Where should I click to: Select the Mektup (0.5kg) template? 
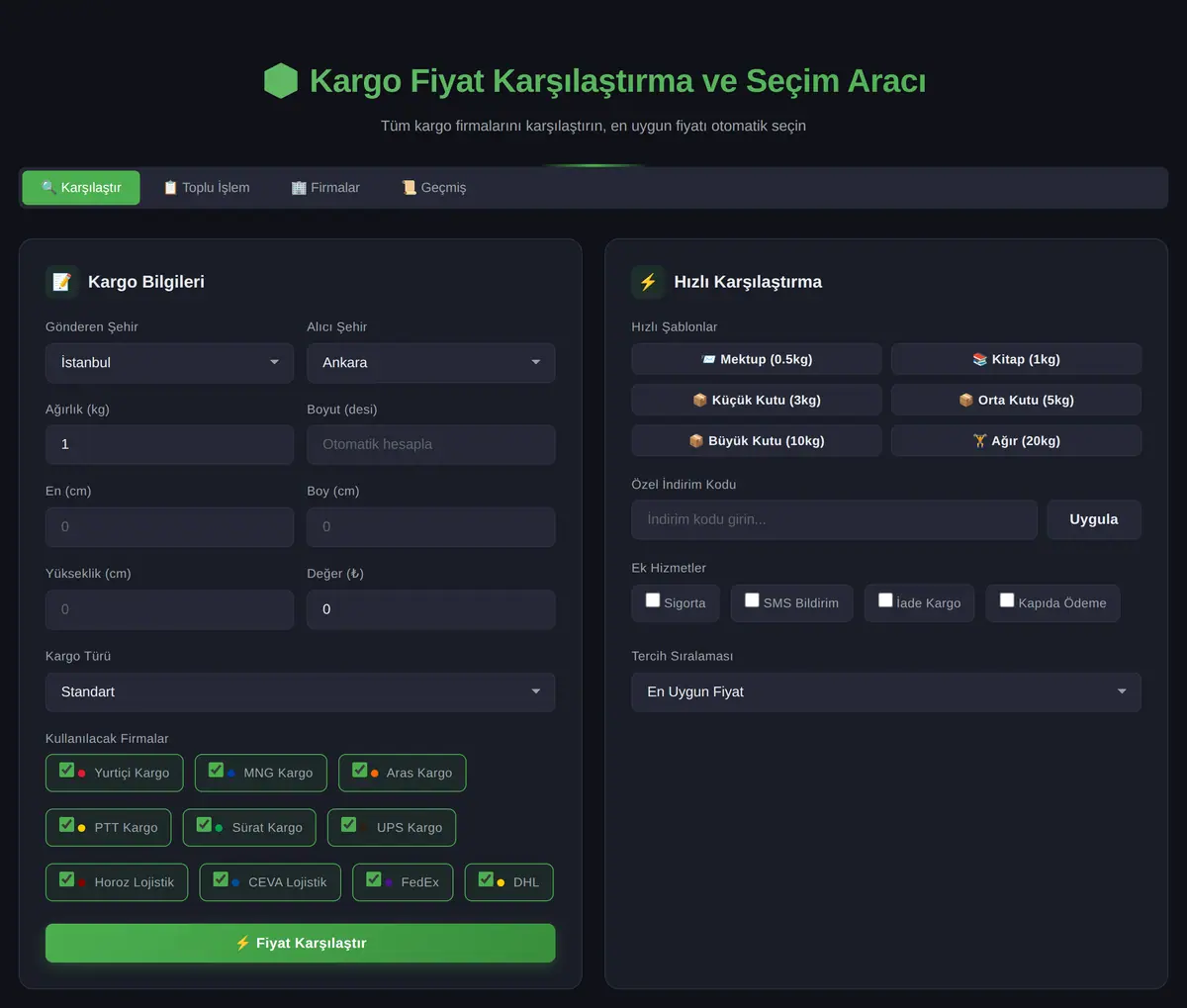(757, 359)
